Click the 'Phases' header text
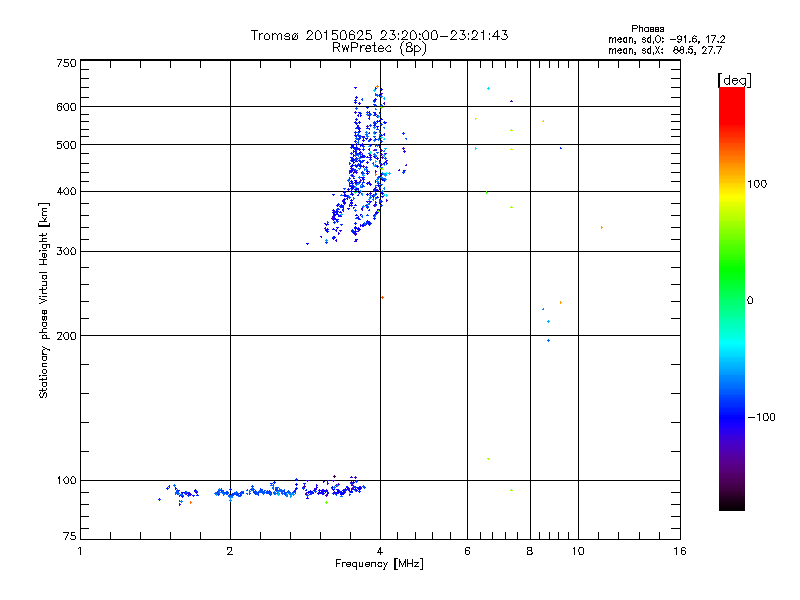 [647, 29]
